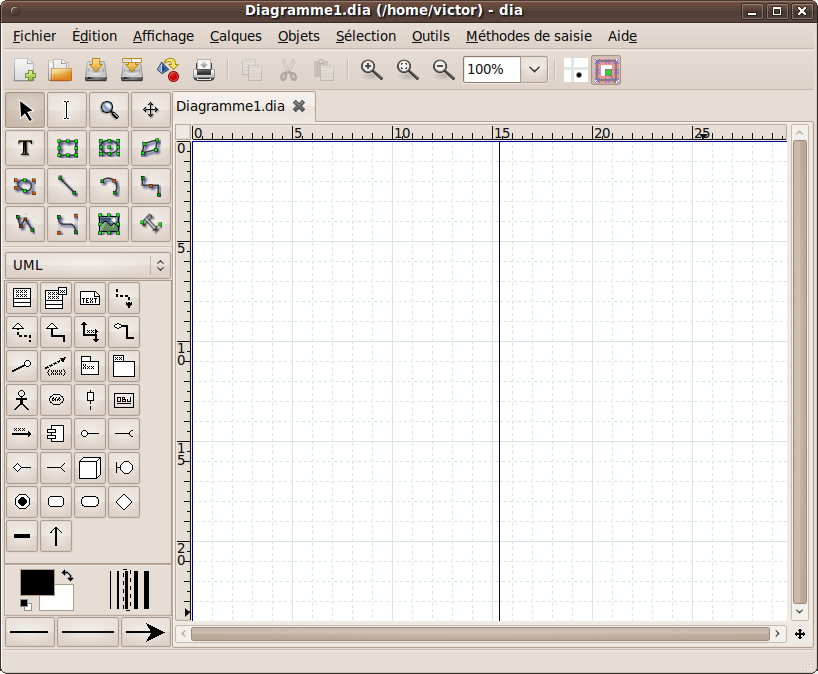This screenshot has width=818, height=674.
Task: Open the Affichage menu
Action: point(163,36)
